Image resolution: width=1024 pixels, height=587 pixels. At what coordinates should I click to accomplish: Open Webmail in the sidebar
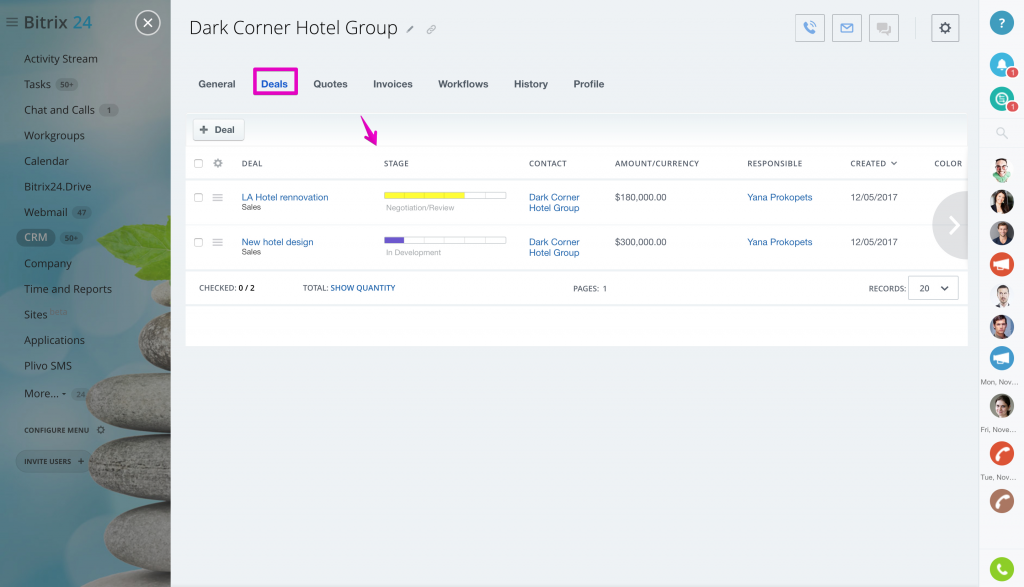(46, 212)
